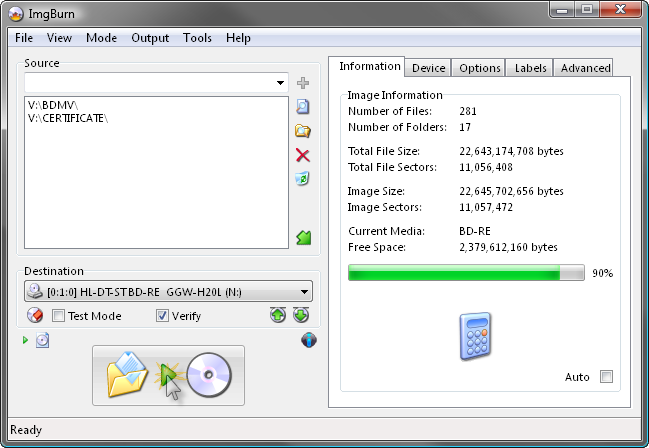This screenshot has height=448, width=649.
Task: Click the small disc document icon
Action: 42,340
